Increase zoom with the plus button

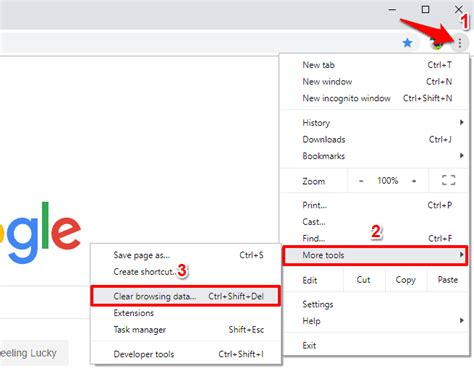[x=414, y=181]
